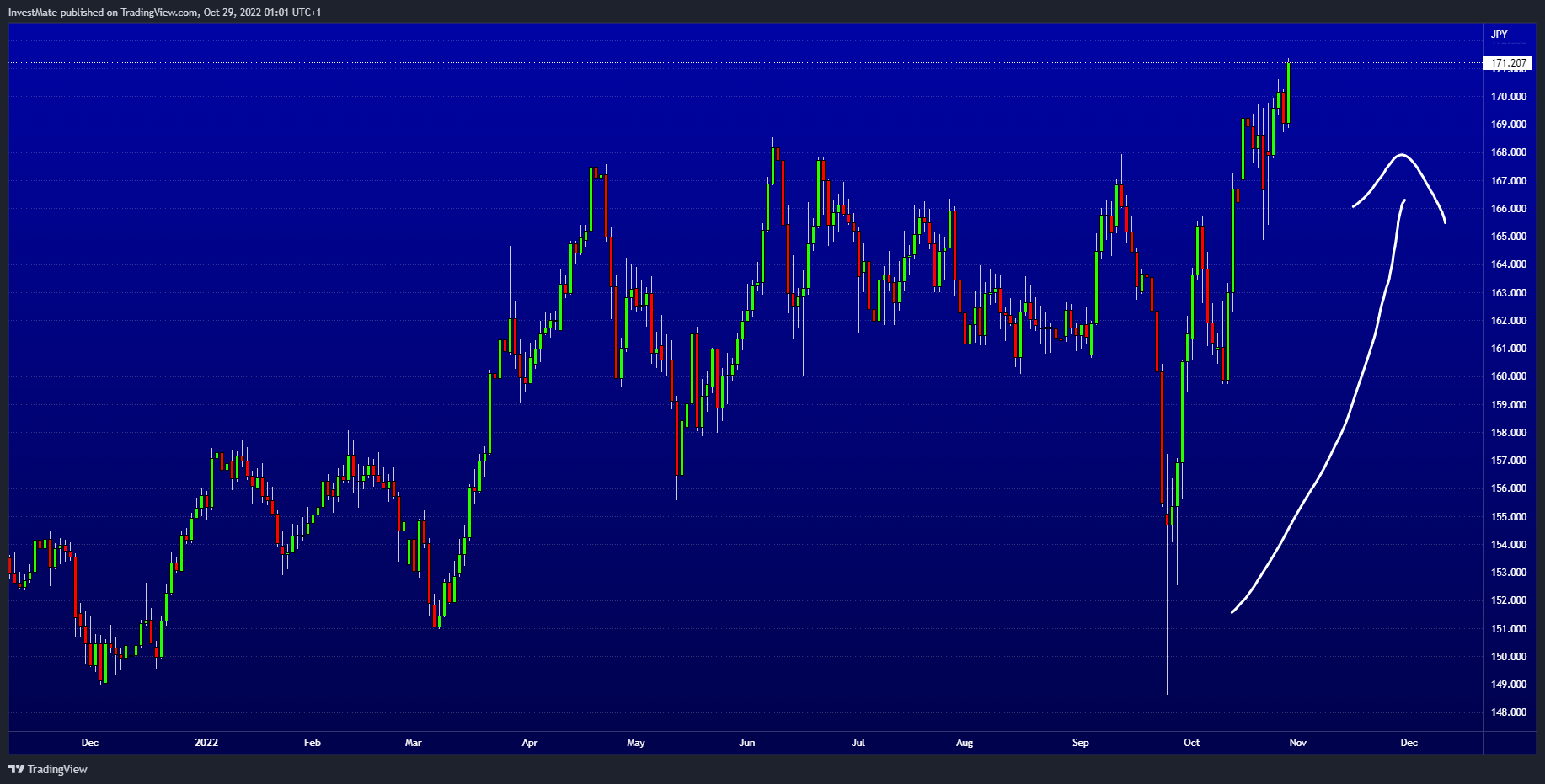The height and width of the screenshot is (784, 1545).
Task: Select the 168.000 level on the price scale
Action: [1509, 152]
